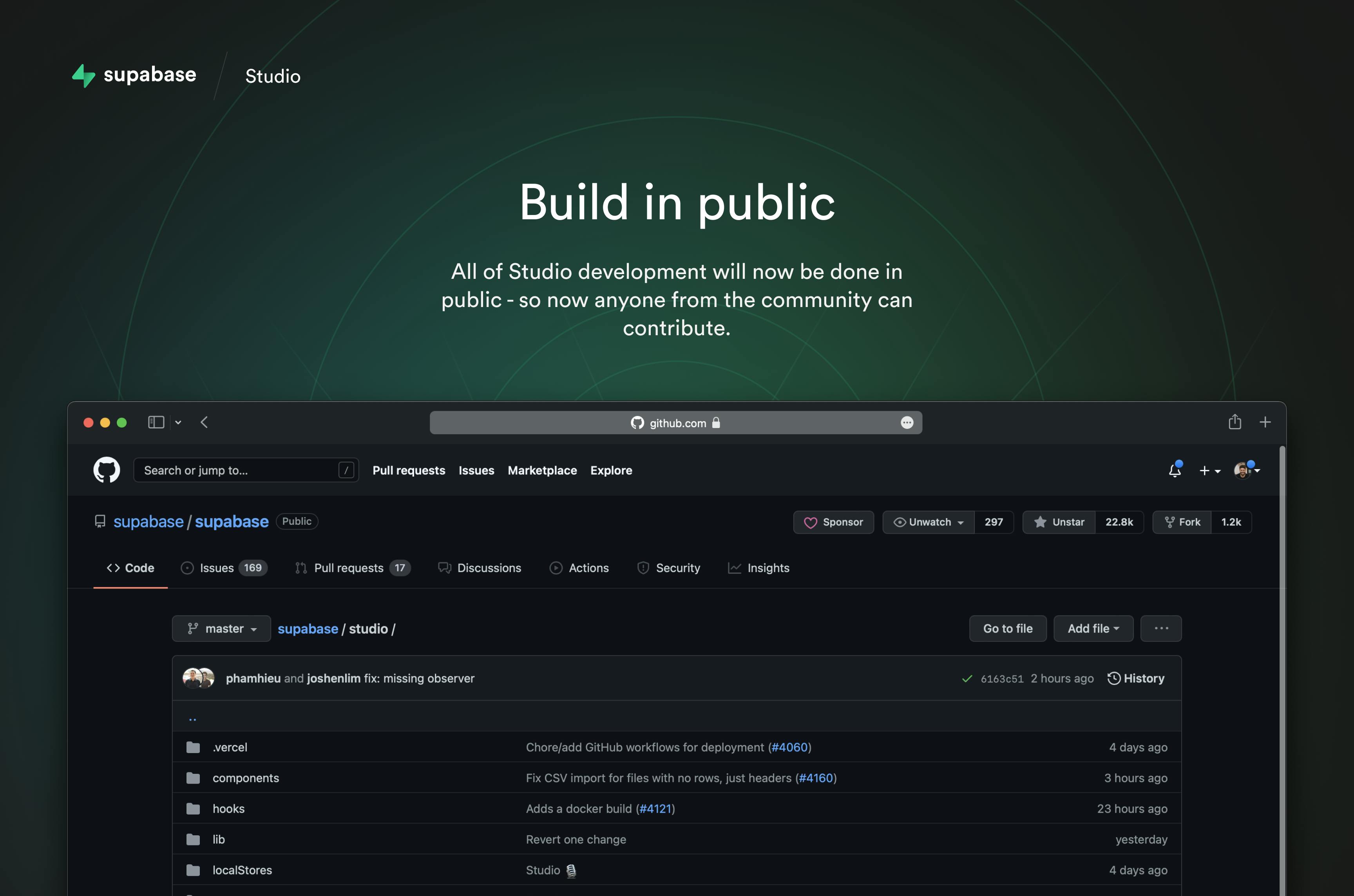Open the supabase organization link
The height and width of the screenshot is (896, 1354).
[148, 522]
